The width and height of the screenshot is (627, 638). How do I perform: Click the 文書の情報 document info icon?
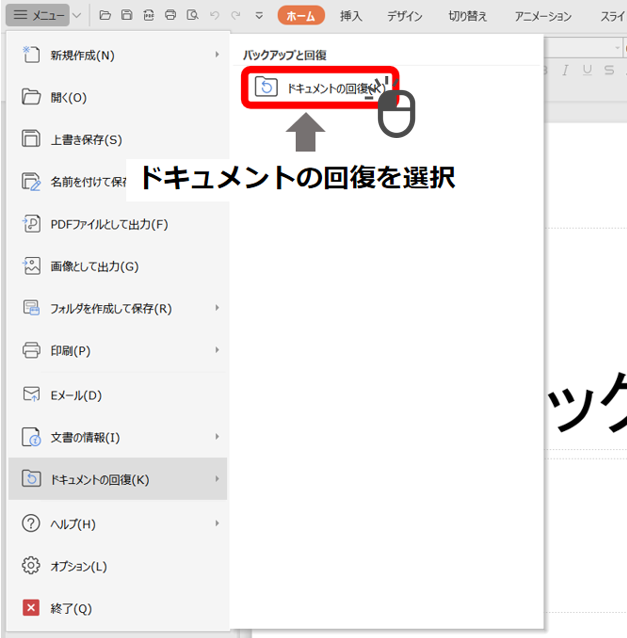[31, 437]
